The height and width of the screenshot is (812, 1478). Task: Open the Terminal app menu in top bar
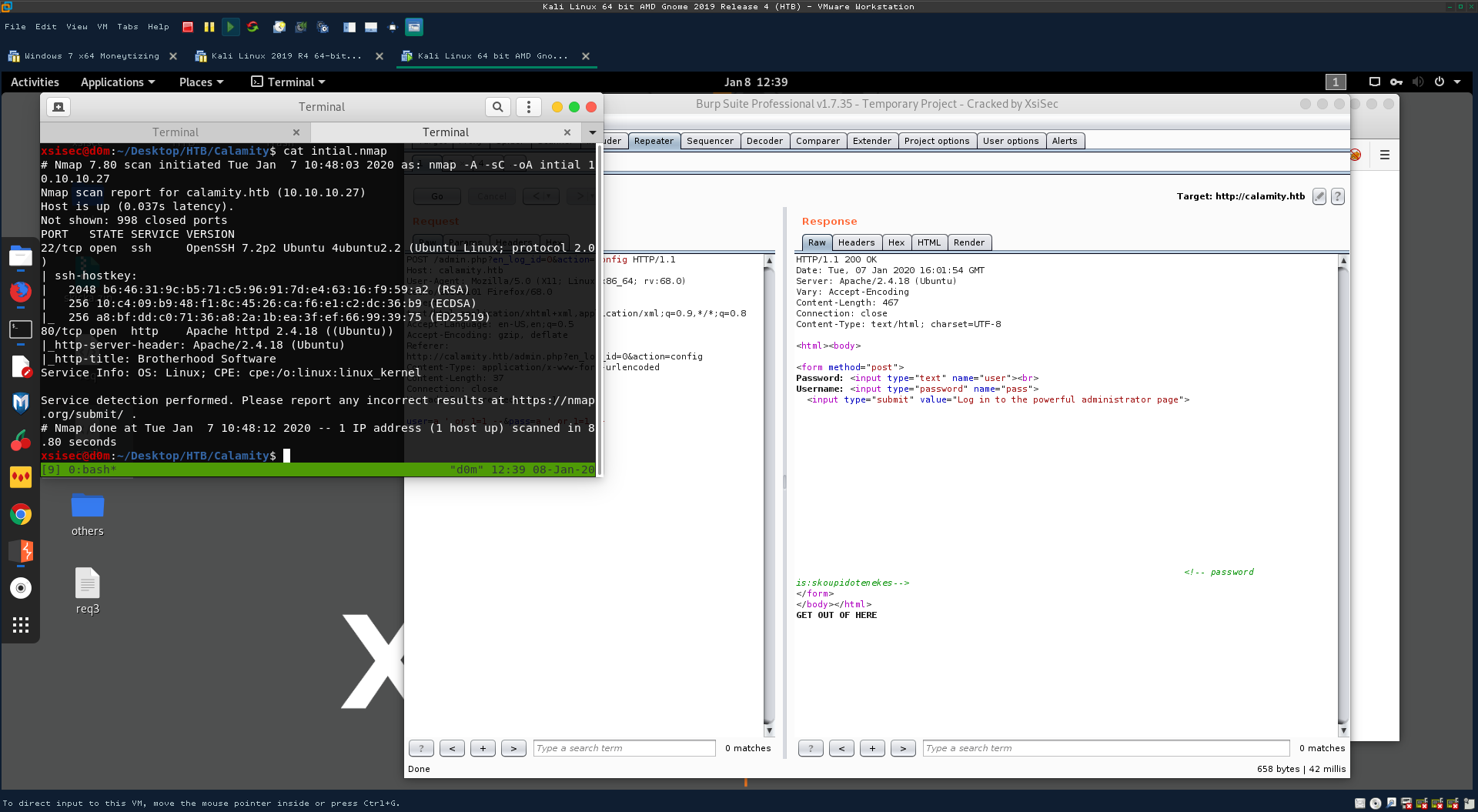(288, 82)
